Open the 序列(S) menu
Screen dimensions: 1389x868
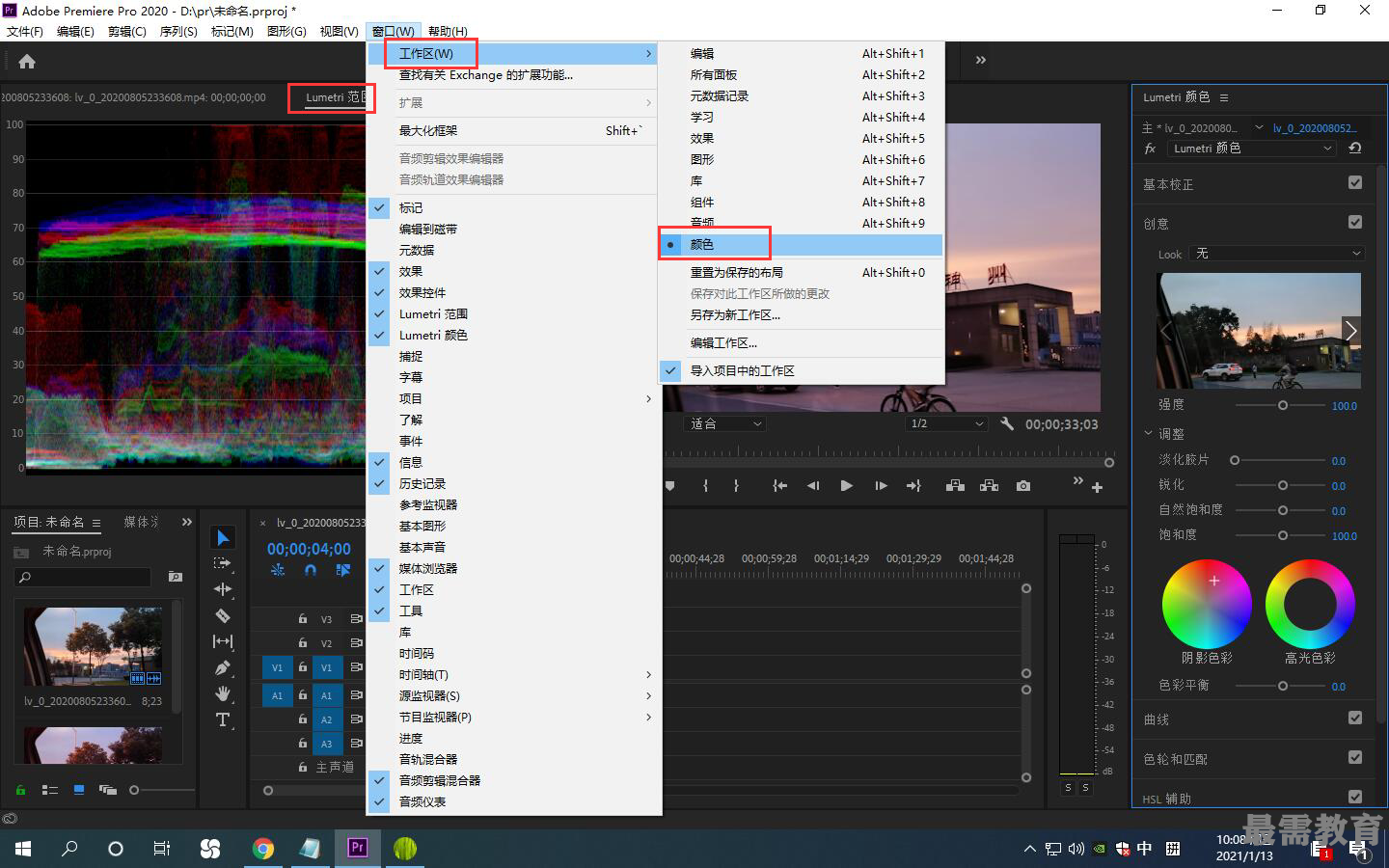(x=178, y=31)
